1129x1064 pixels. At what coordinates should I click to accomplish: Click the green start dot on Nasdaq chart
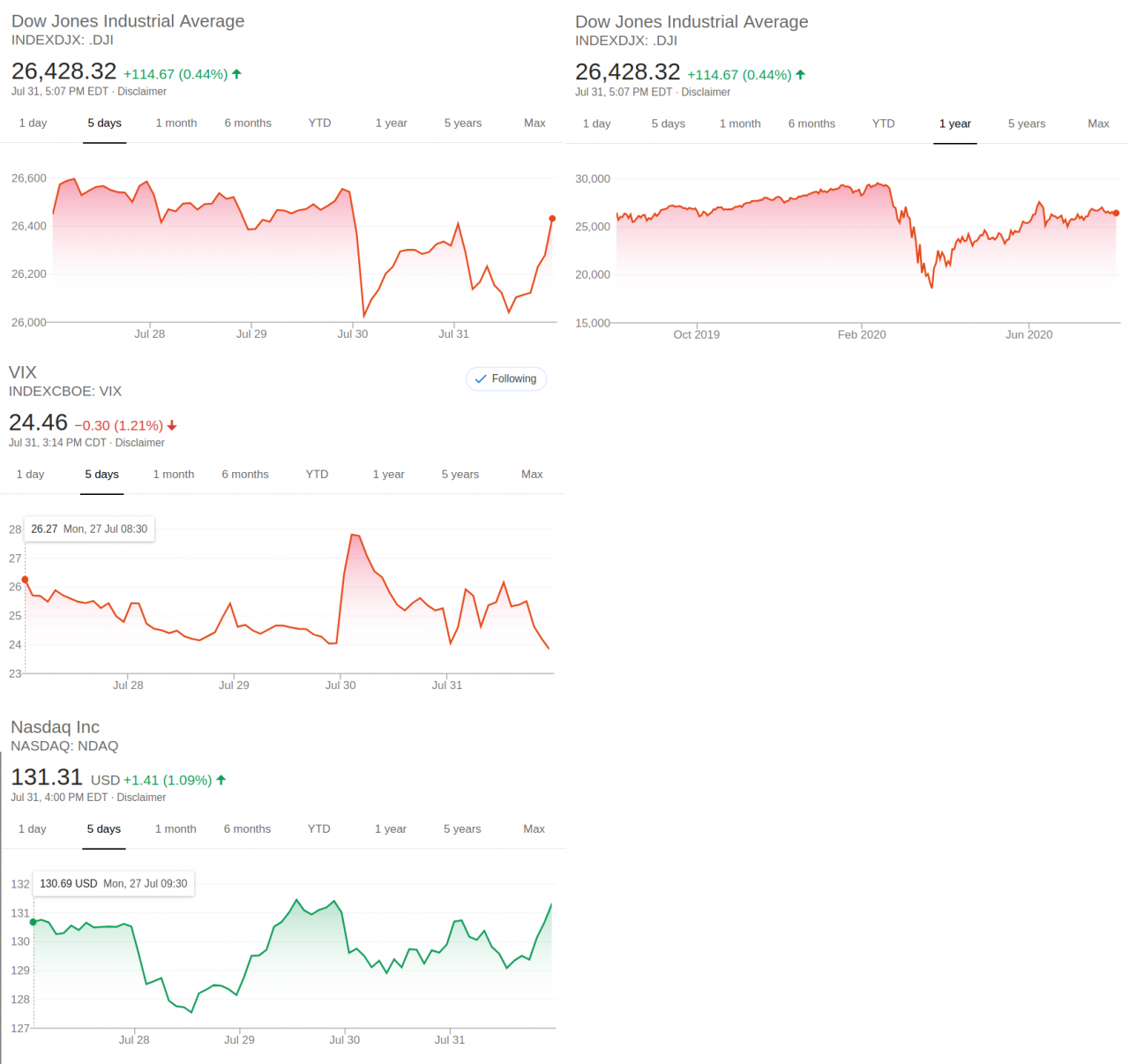point(34,922)
